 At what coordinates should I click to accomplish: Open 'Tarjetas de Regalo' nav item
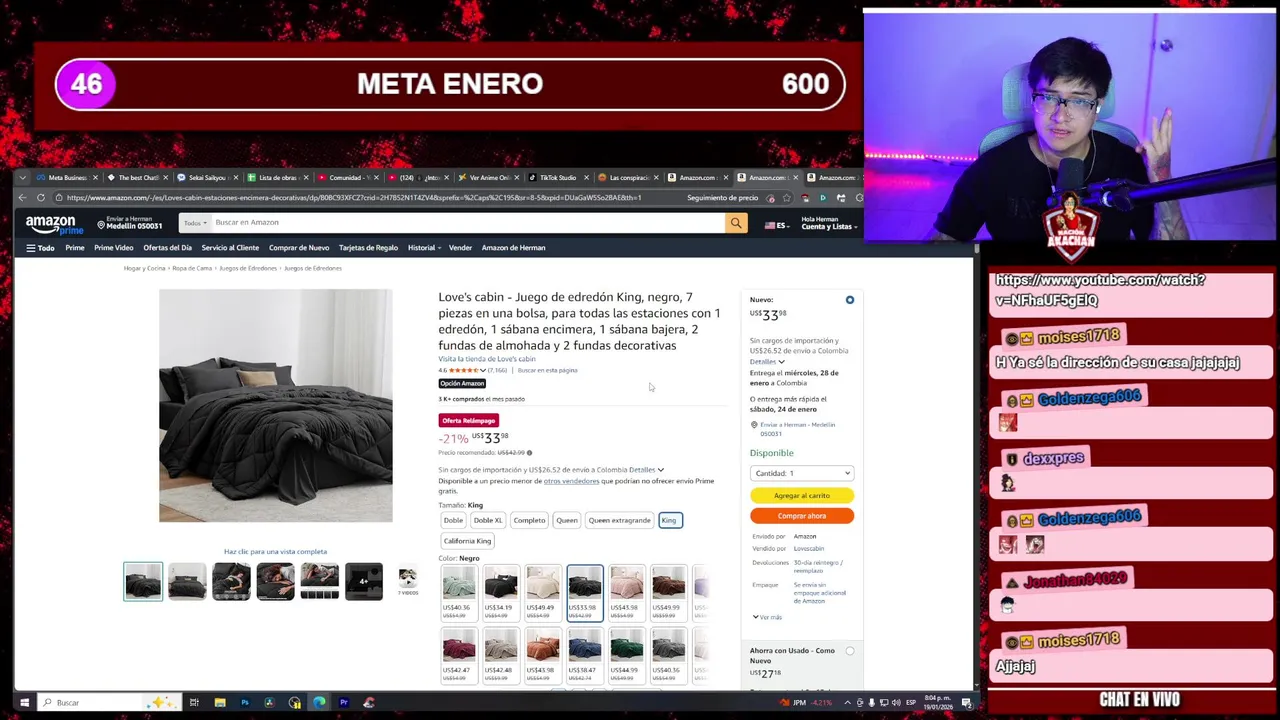click(368, 248)
